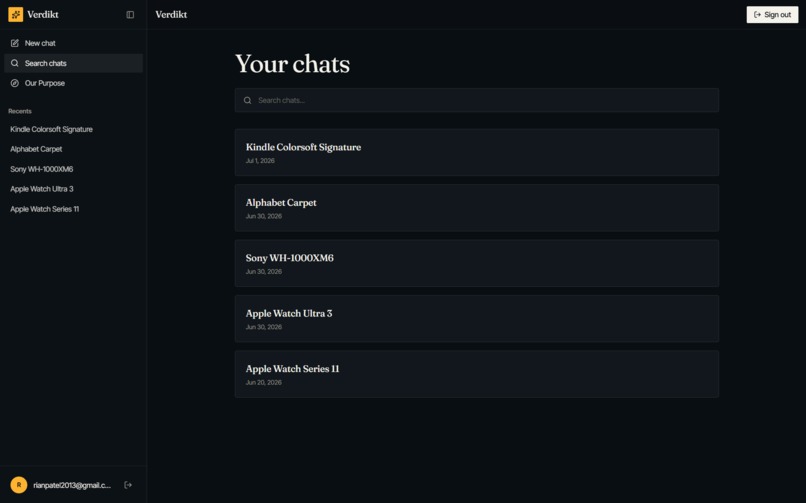Click the Verdikt title in the top bar
Viewport: 806px width, 503px height.
coord(171,14)
